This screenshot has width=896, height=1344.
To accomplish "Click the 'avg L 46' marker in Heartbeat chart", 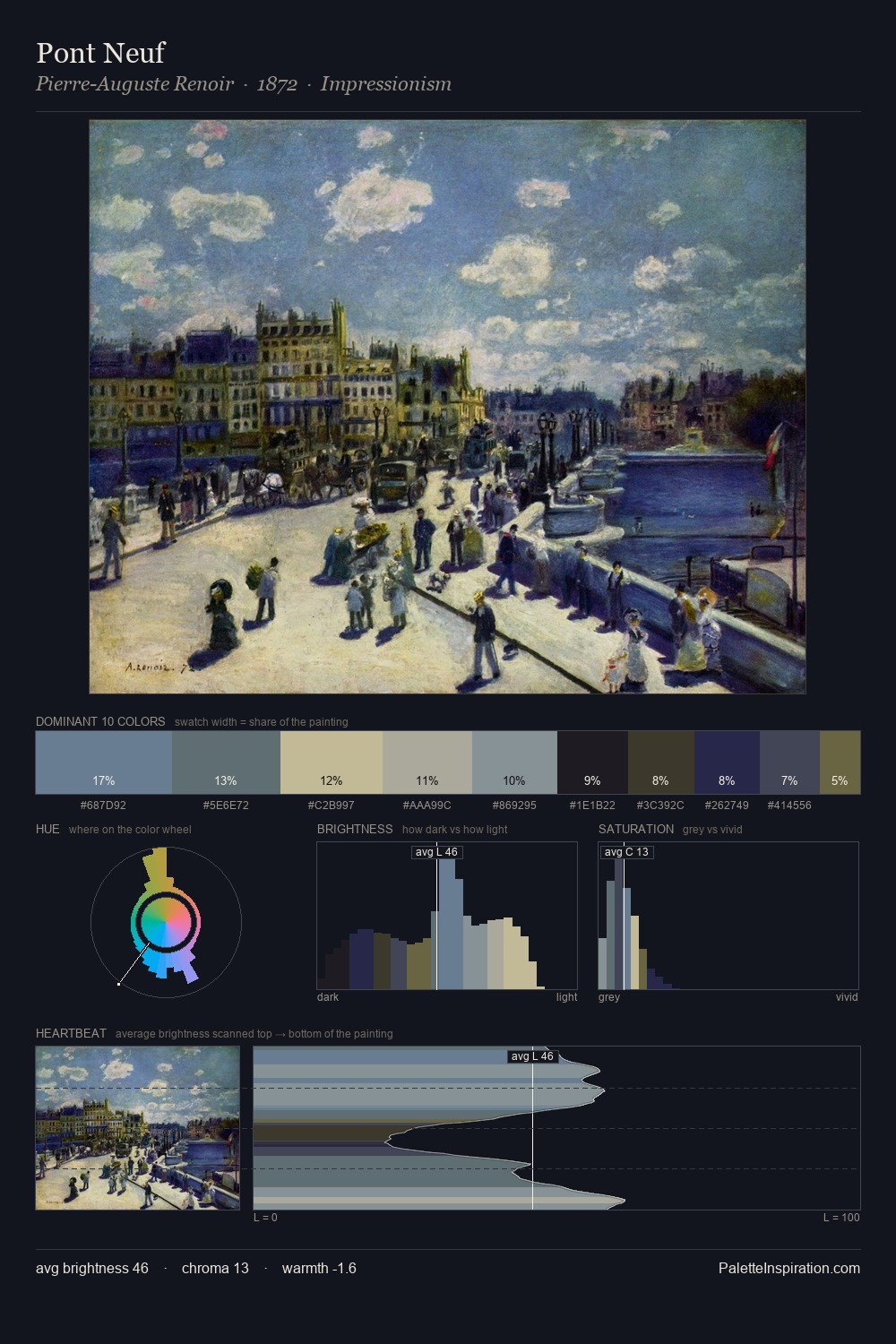I will [x=532, y=1056].
